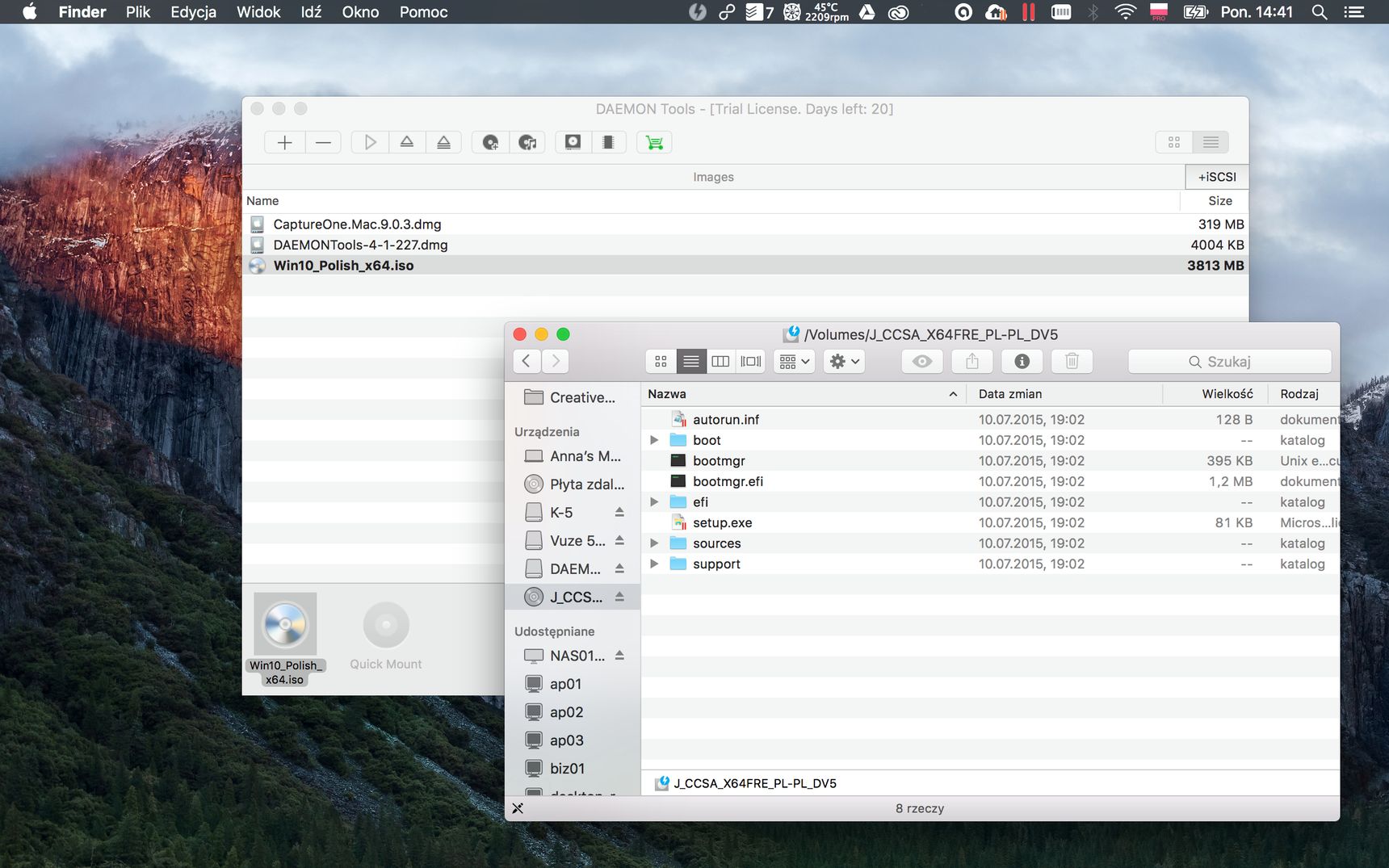The image size is (1389, 868).
Task: Select setup.exe file
Action: coord(990,522)
